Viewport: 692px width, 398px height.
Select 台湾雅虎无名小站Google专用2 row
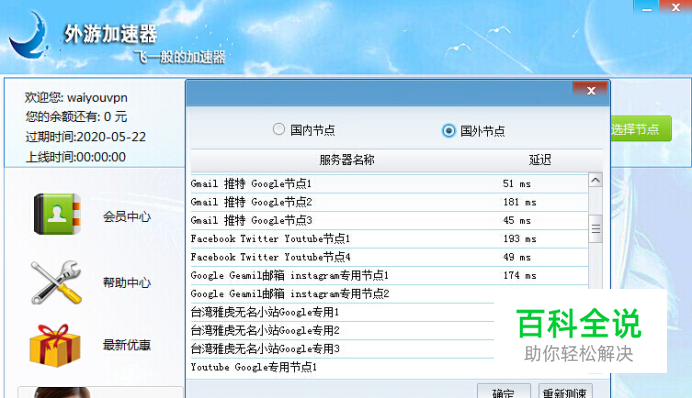[342, 330]
